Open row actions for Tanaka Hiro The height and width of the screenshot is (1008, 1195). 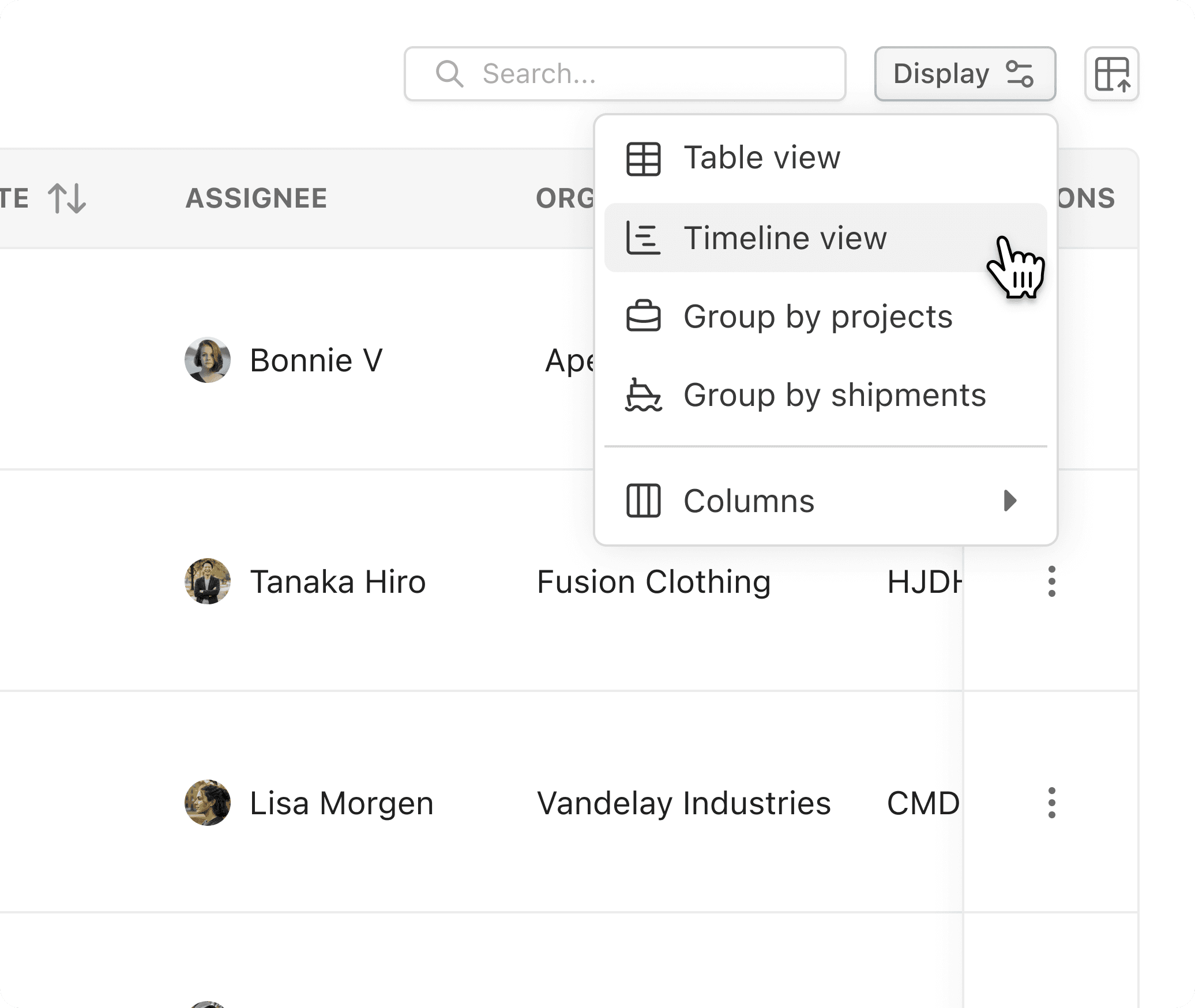pos(1051,581)
